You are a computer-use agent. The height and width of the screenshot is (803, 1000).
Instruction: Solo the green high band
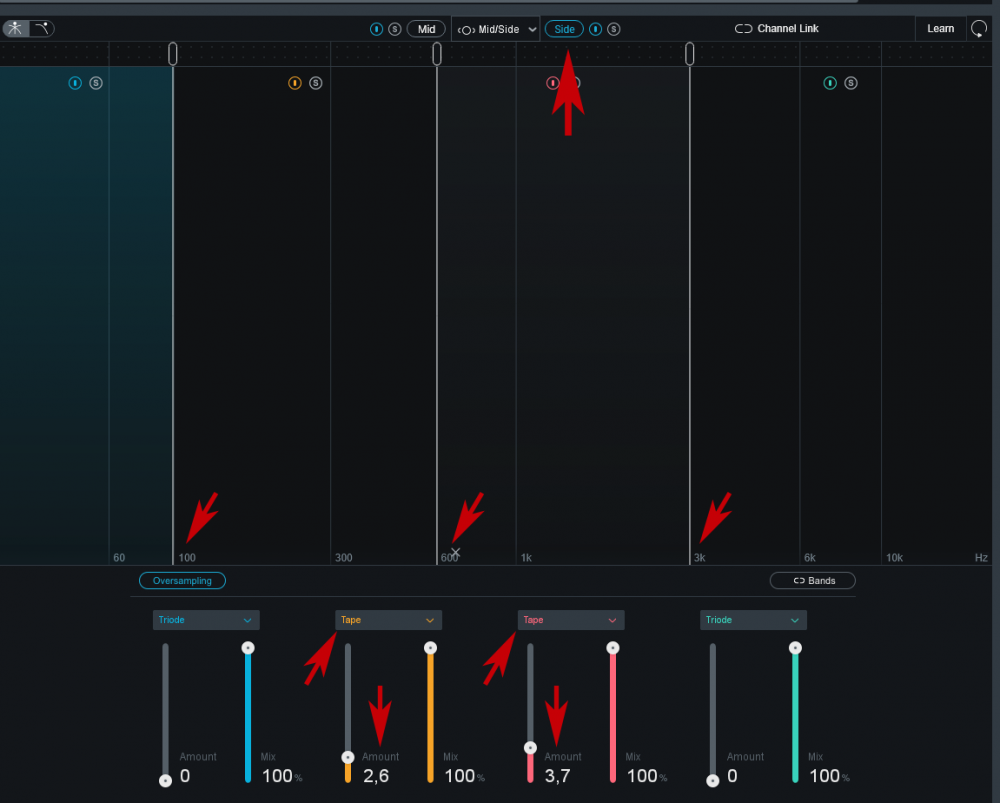pos(851,83)
